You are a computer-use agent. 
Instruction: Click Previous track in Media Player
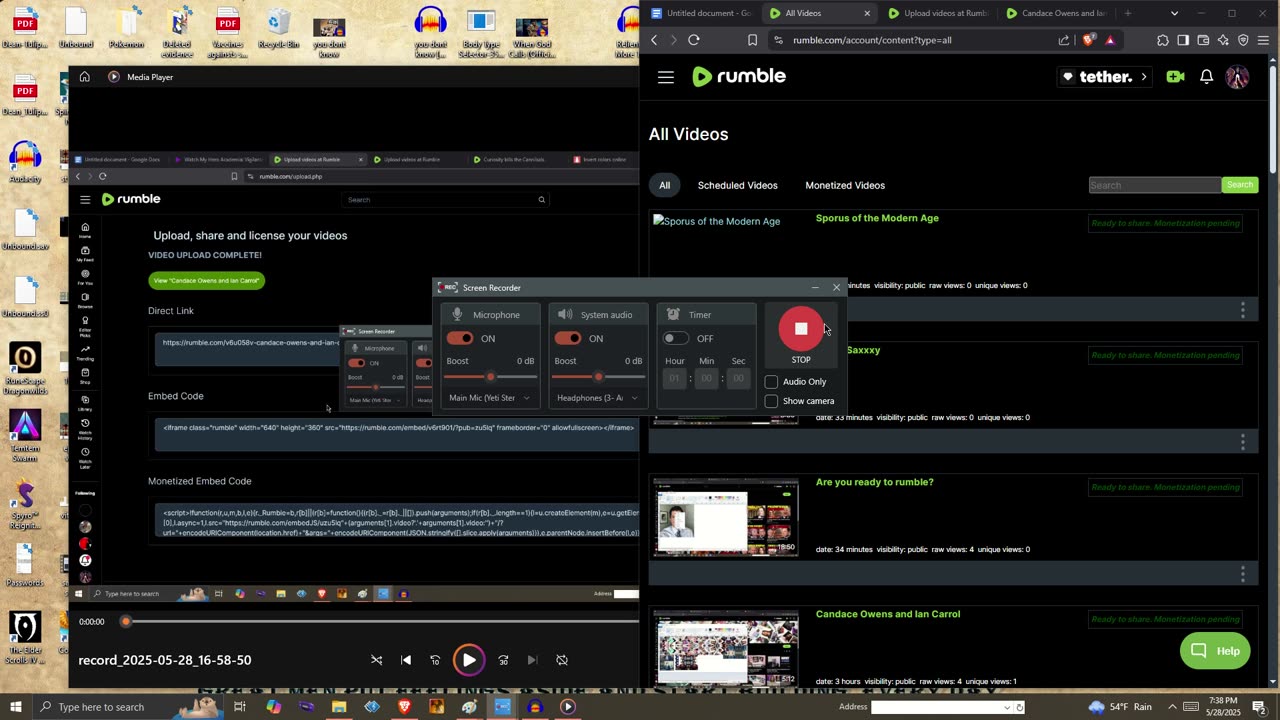point(406,660)
